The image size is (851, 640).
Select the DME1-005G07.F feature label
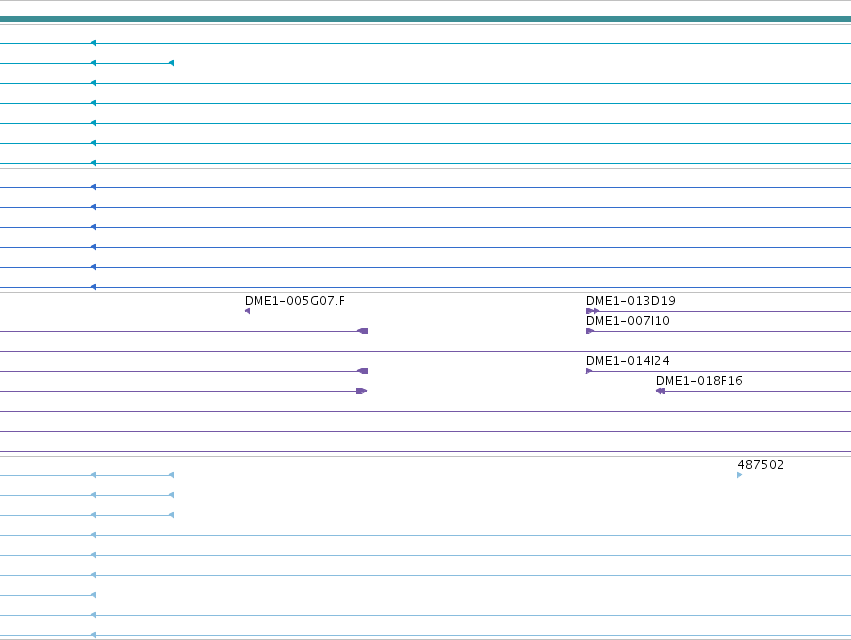click(295, 301)
